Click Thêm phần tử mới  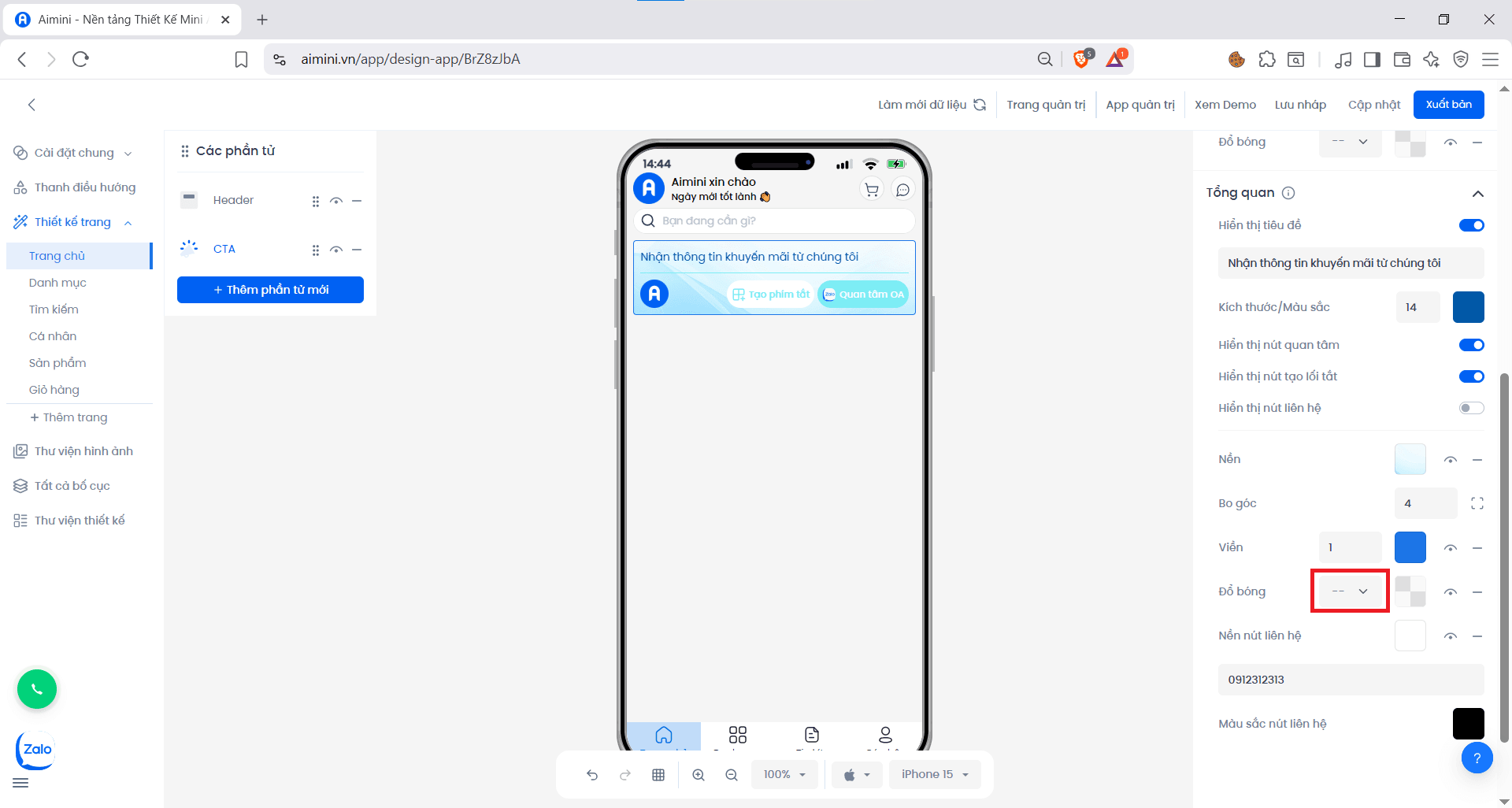270,290
